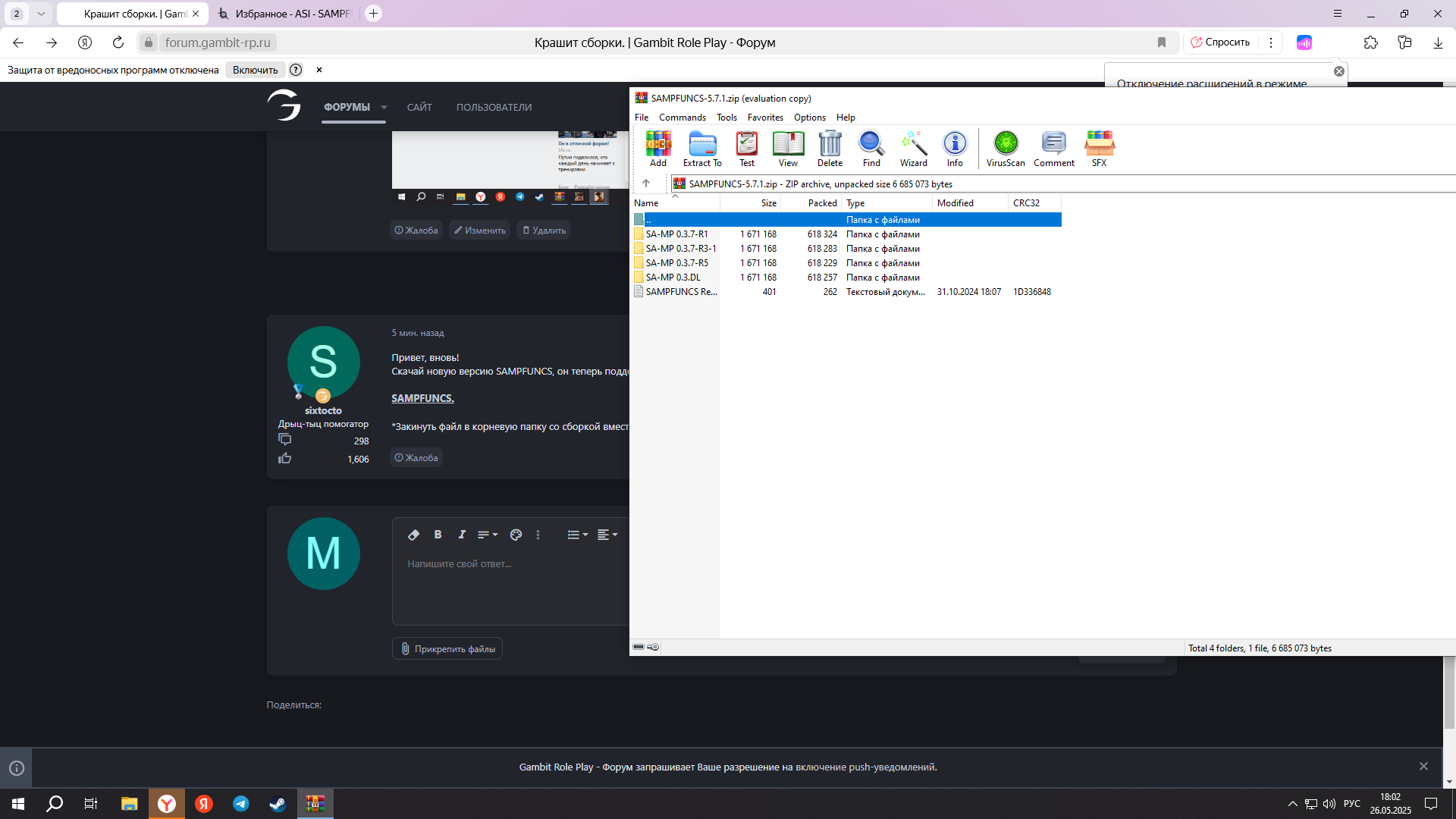
Task: Open the list style dropdown in editor
Action: point(577,535)
